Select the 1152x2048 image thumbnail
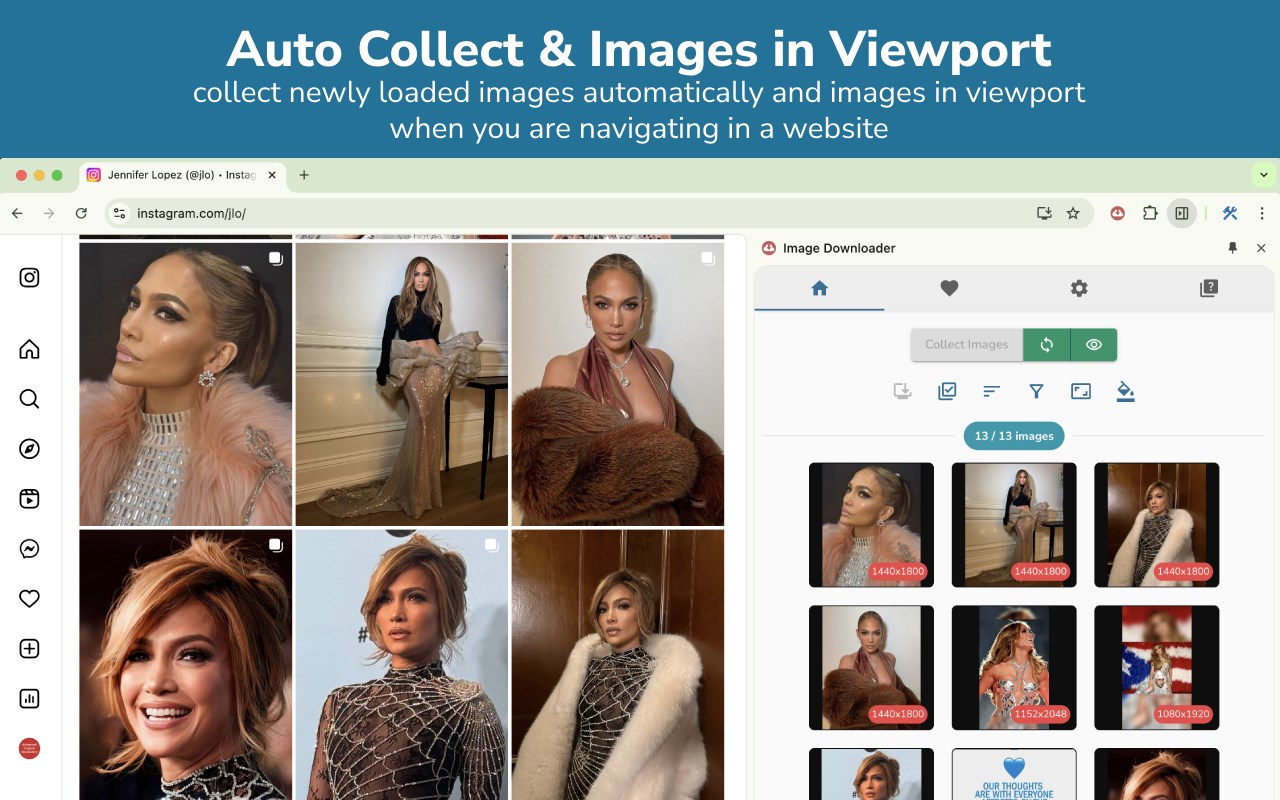The height and width of the screenshot is (800, 1280). [x=1014, y=667]
